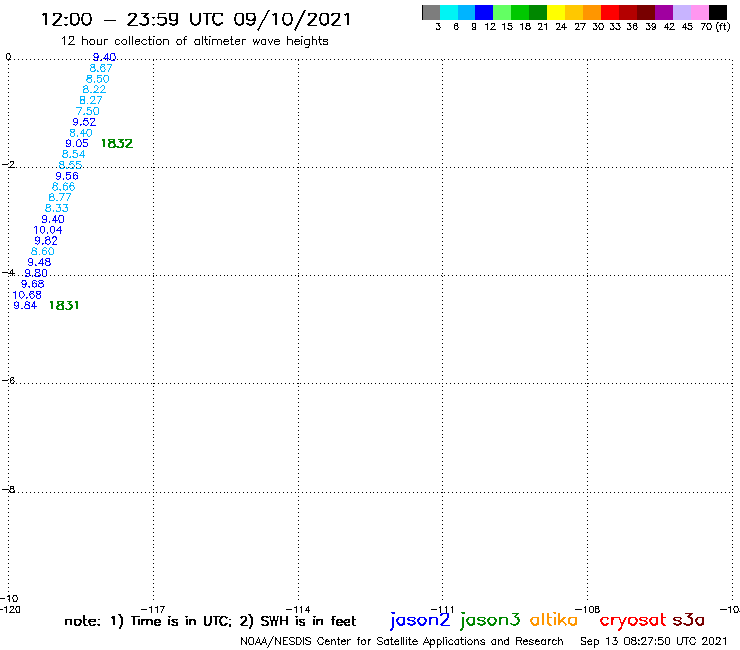The height and width of the screenshot is (650, 740).
Task: Click the orange swatch in the color scale
Action: tap(592, 12)
